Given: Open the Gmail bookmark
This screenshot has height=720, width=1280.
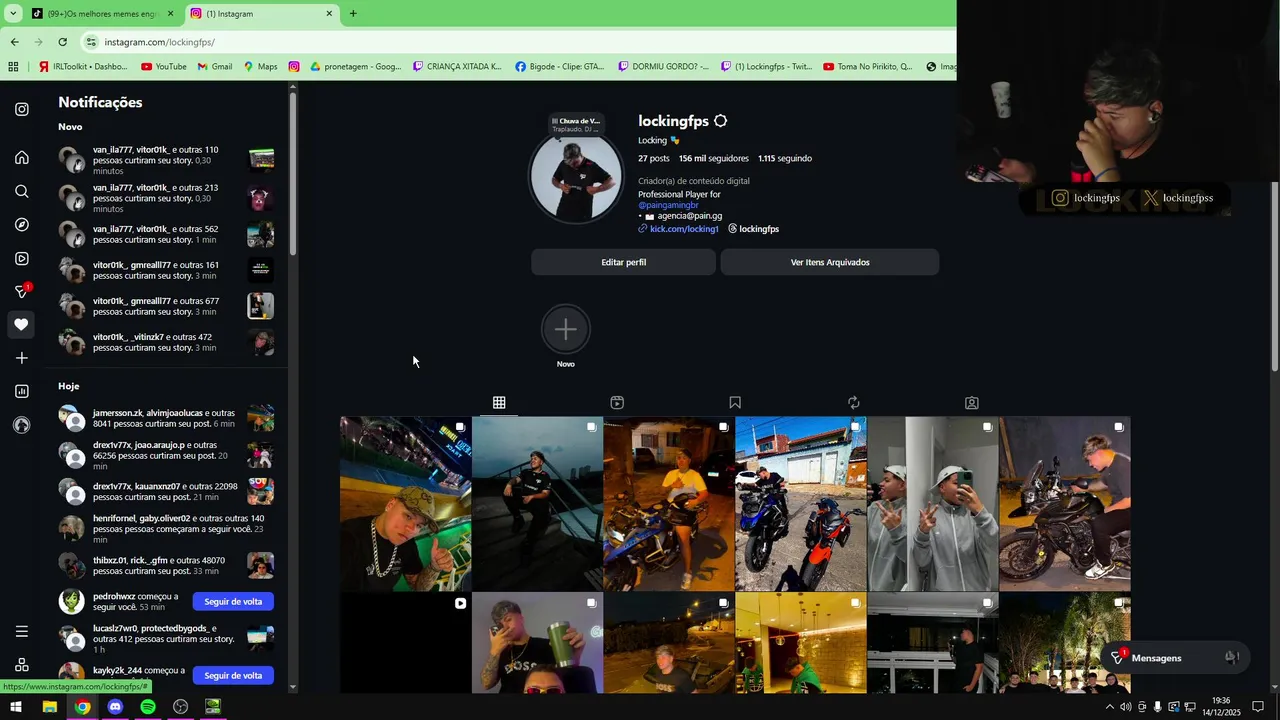Looking at the screenshot, I should pos(215,67).
